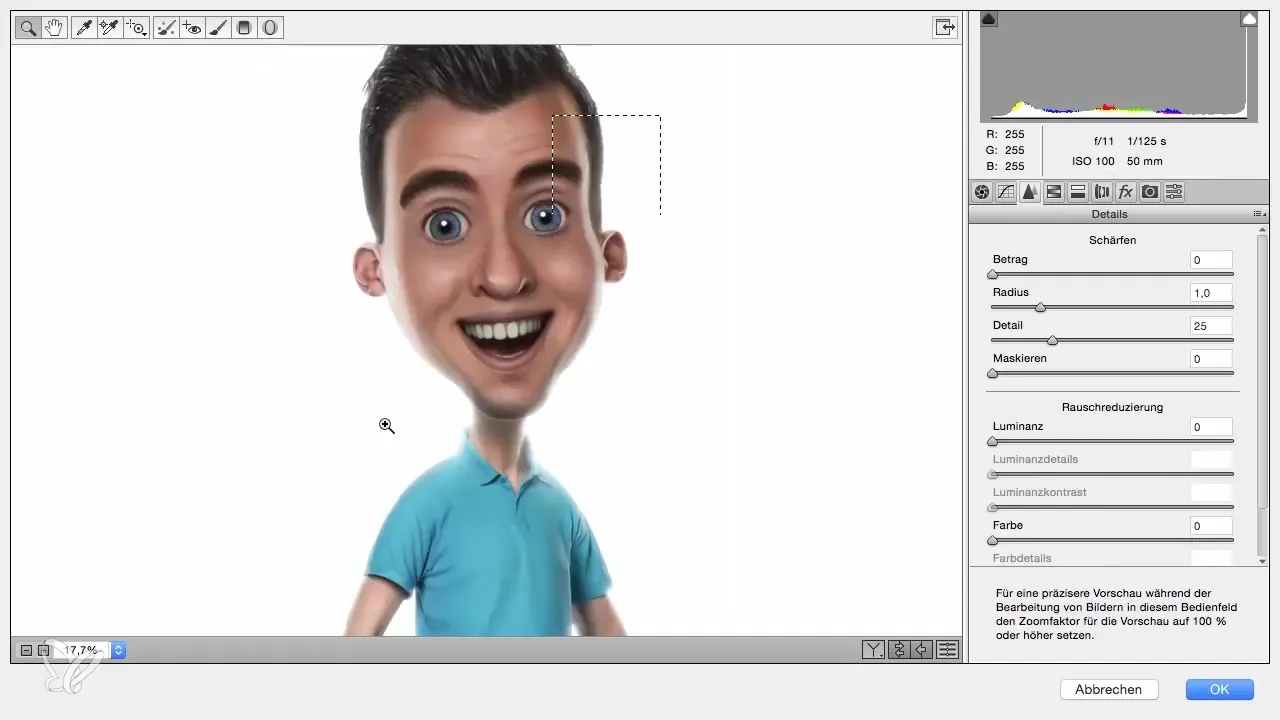Screen dimensions: 1280x720
Task: Choose the Red Eye Removal tool
Action: click(x=192, y=28)
